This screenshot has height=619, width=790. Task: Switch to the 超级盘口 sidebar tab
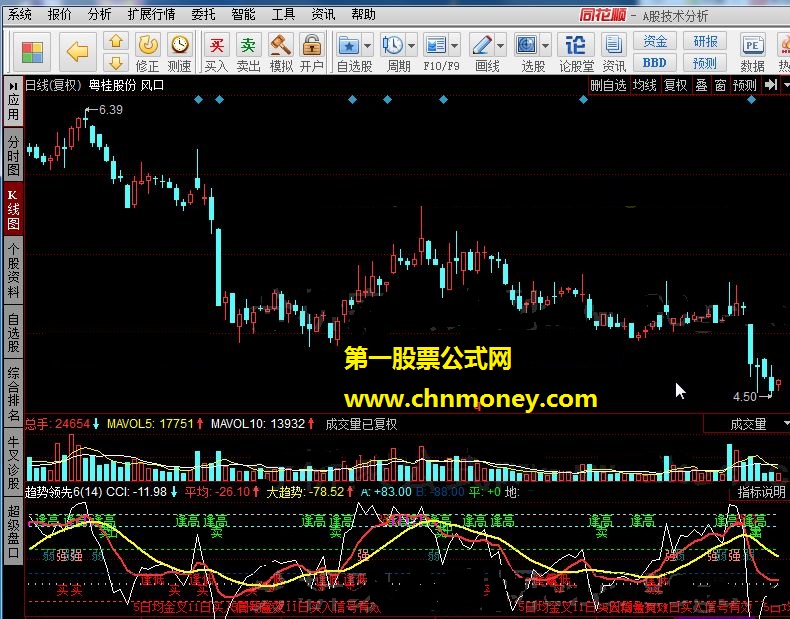13,530
